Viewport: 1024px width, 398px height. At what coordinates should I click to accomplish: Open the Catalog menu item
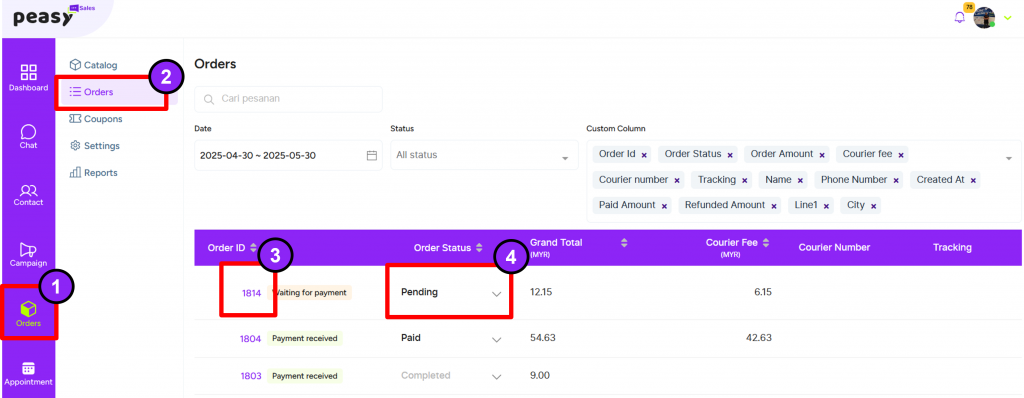pos(93,65)
